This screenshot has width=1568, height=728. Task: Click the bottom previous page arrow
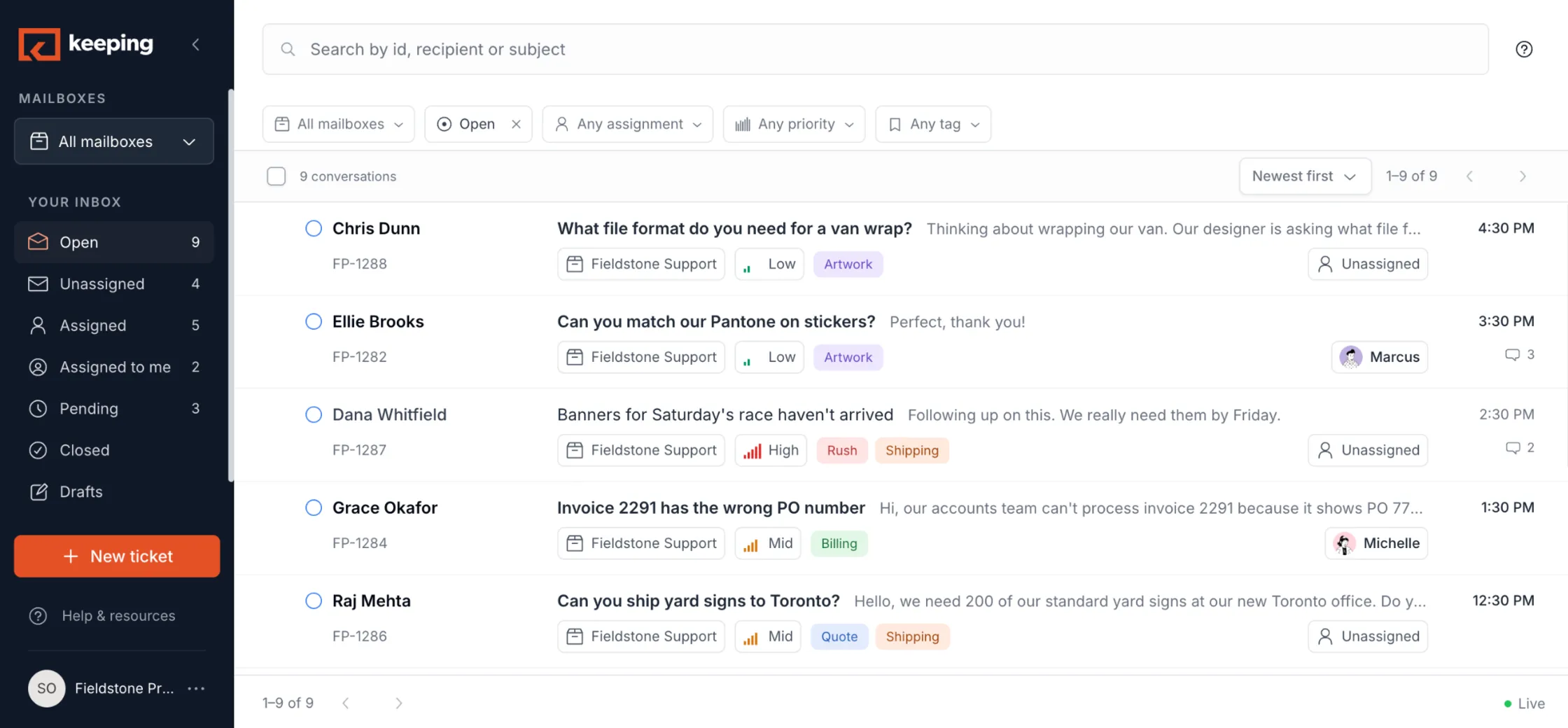(346, 703)
